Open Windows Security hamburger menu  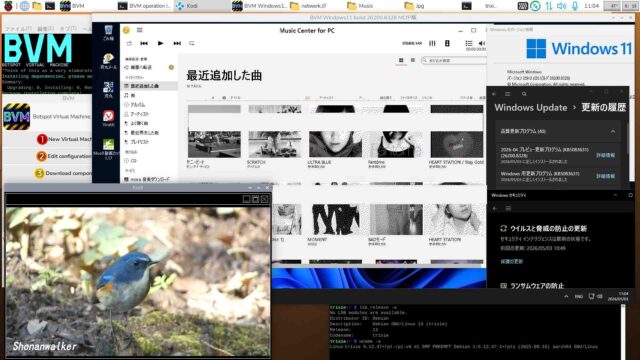(508, 208)
